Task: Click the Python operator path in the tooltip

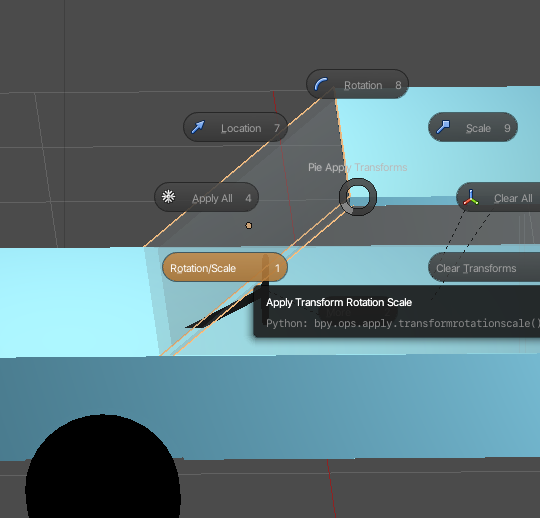Action: click(427, 323)
